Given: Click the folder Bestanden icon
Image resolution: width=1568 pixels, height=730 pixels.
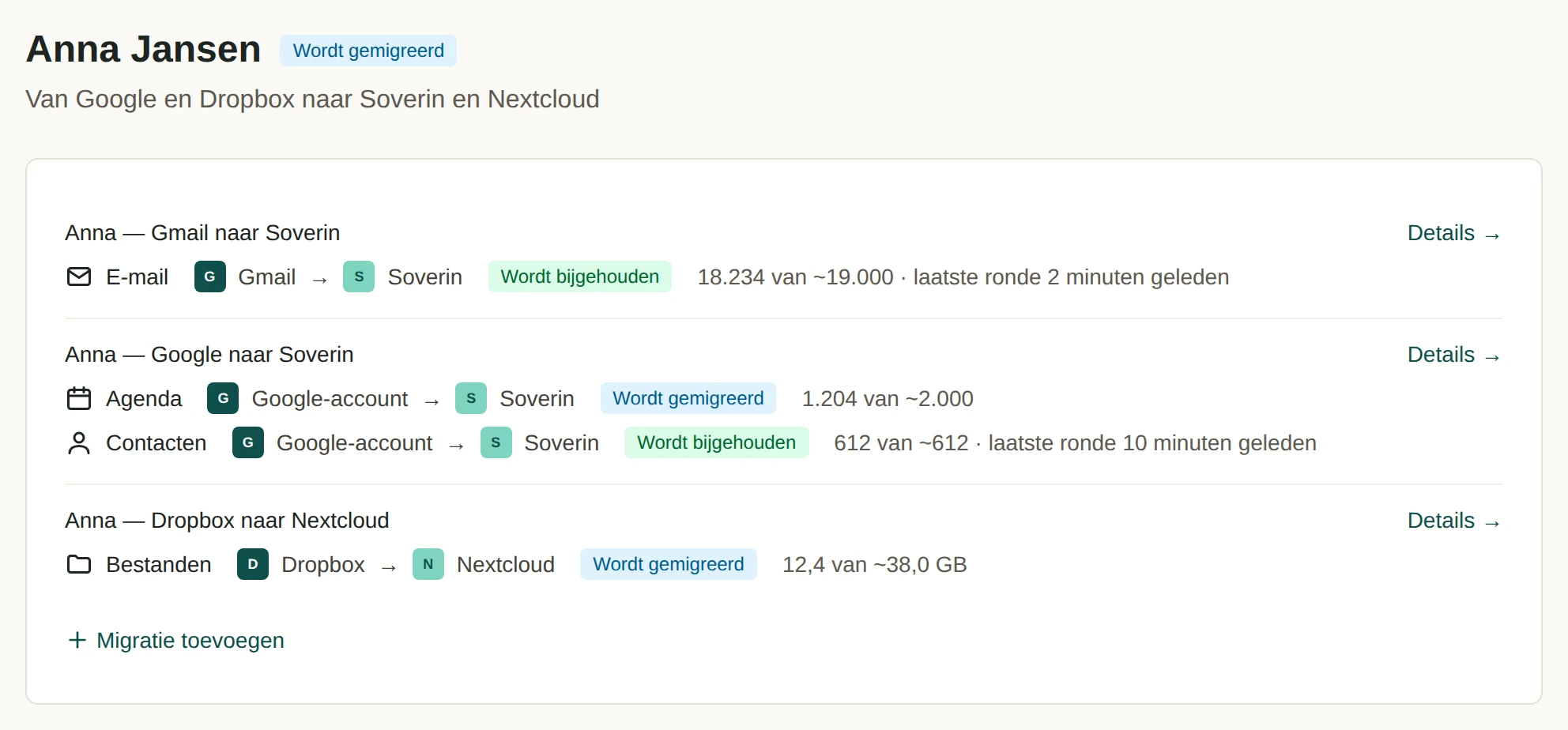Looking at the screenshot, I should pos(79,564).
